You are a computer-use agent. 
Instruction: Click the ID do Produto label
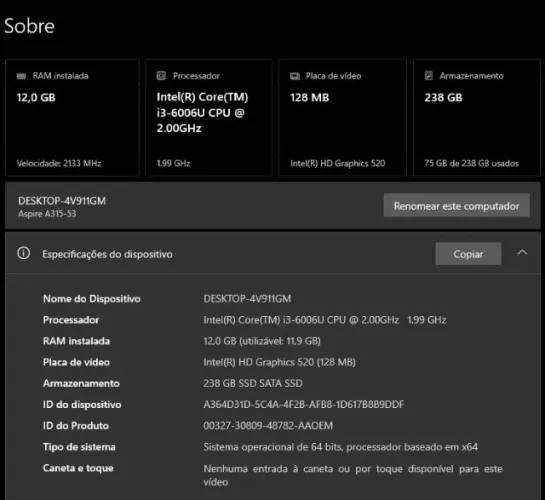coord(76,426)
